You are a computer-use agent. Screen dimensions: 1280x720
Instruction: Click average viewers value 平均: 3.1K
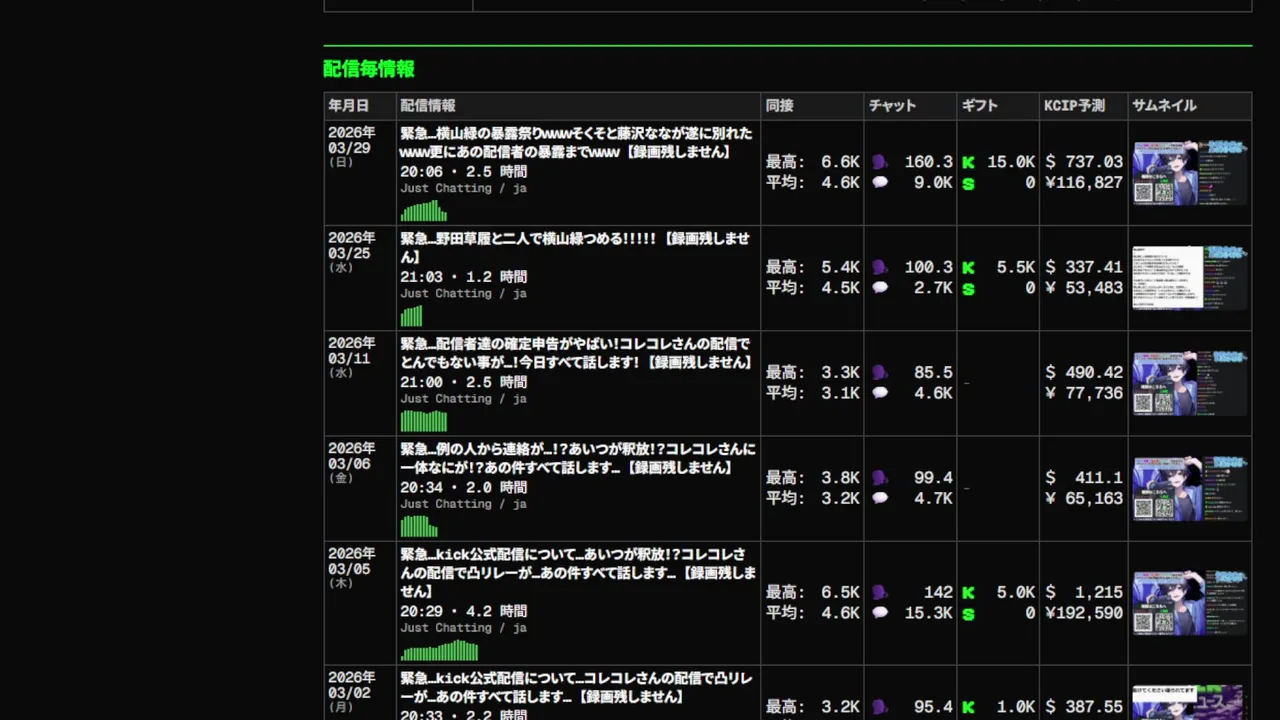click(x=813, y=393)
